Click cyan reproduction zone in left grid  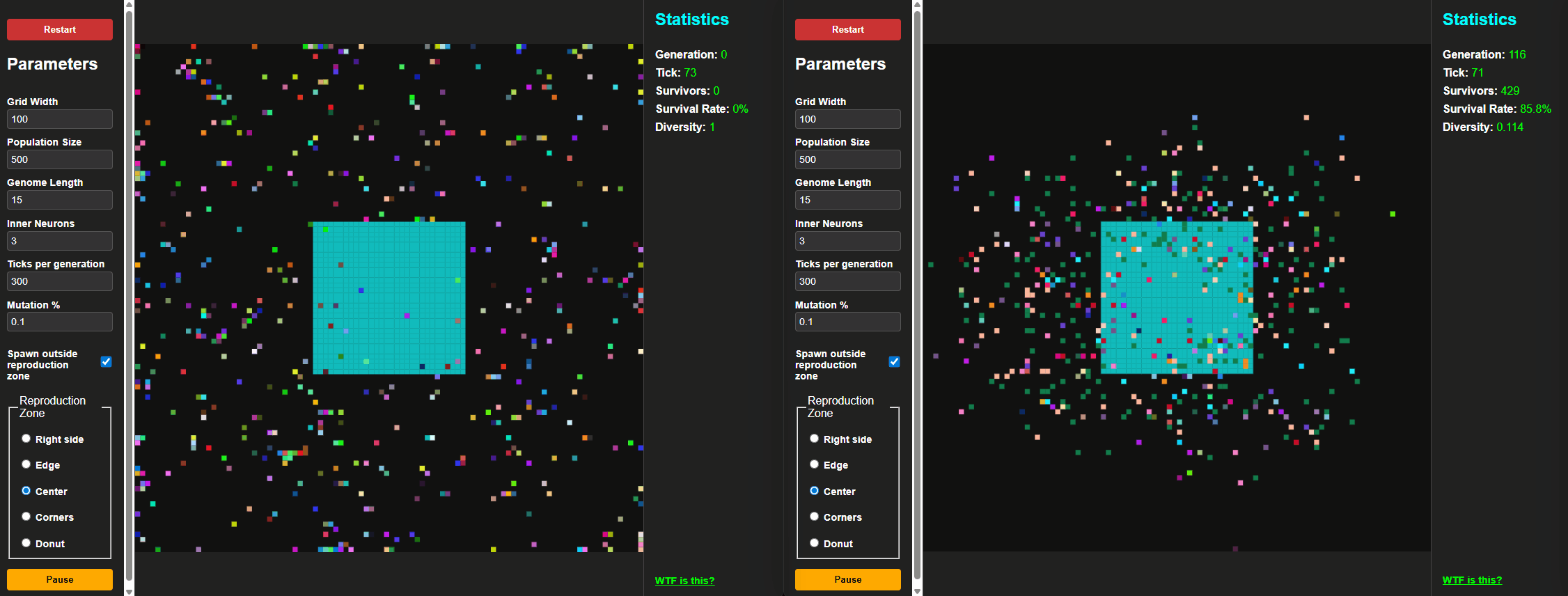point(389,298)
